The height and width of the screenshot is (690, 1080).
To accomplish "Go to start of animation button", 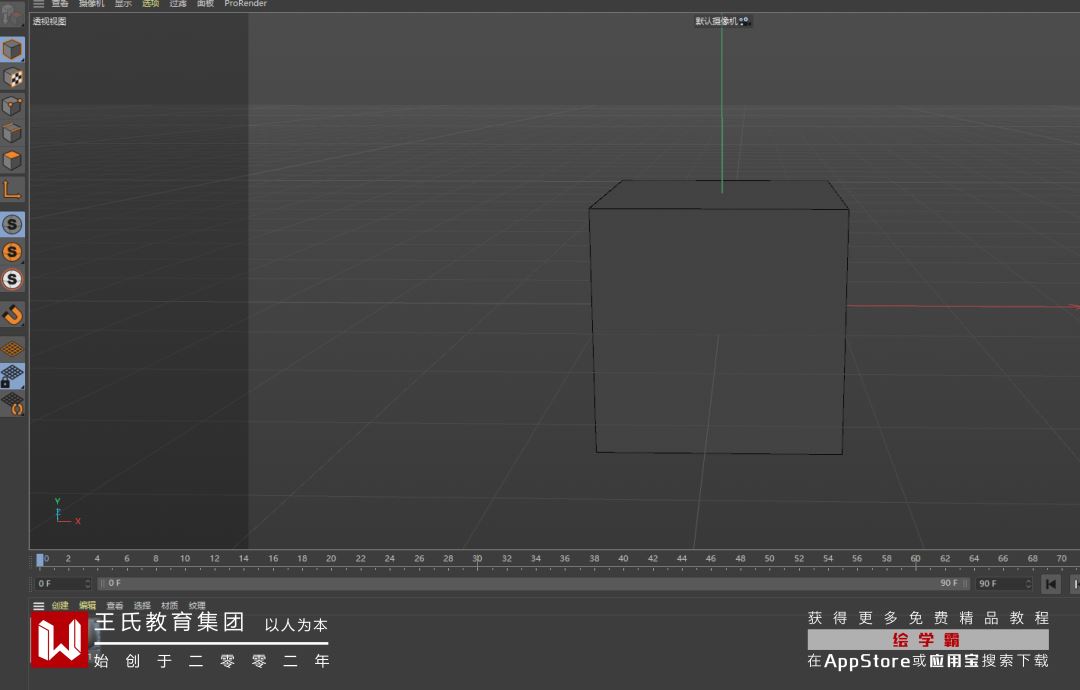I will [x=1050, y=584].
